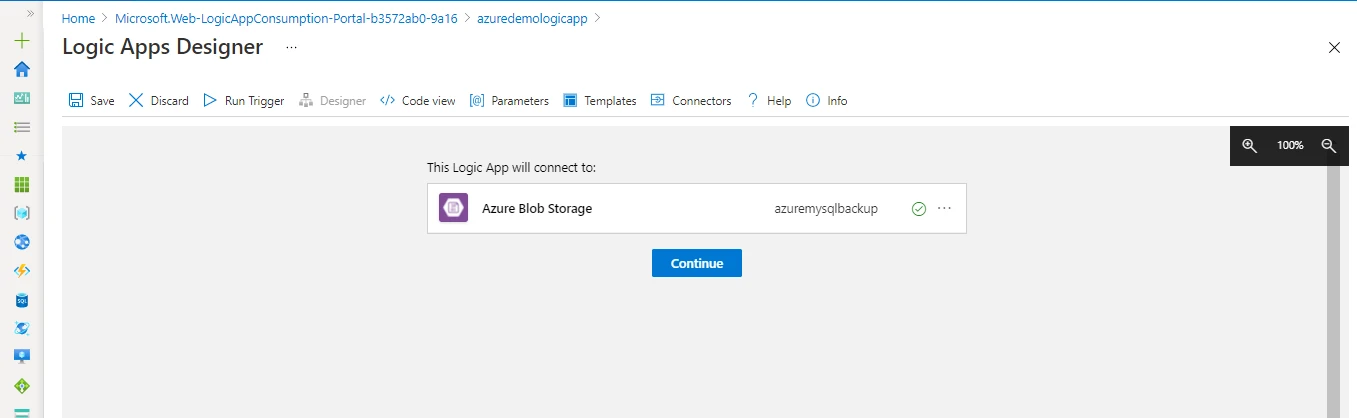
Task: Open the Function App lightning icon
Action: [x=21, y=271]
